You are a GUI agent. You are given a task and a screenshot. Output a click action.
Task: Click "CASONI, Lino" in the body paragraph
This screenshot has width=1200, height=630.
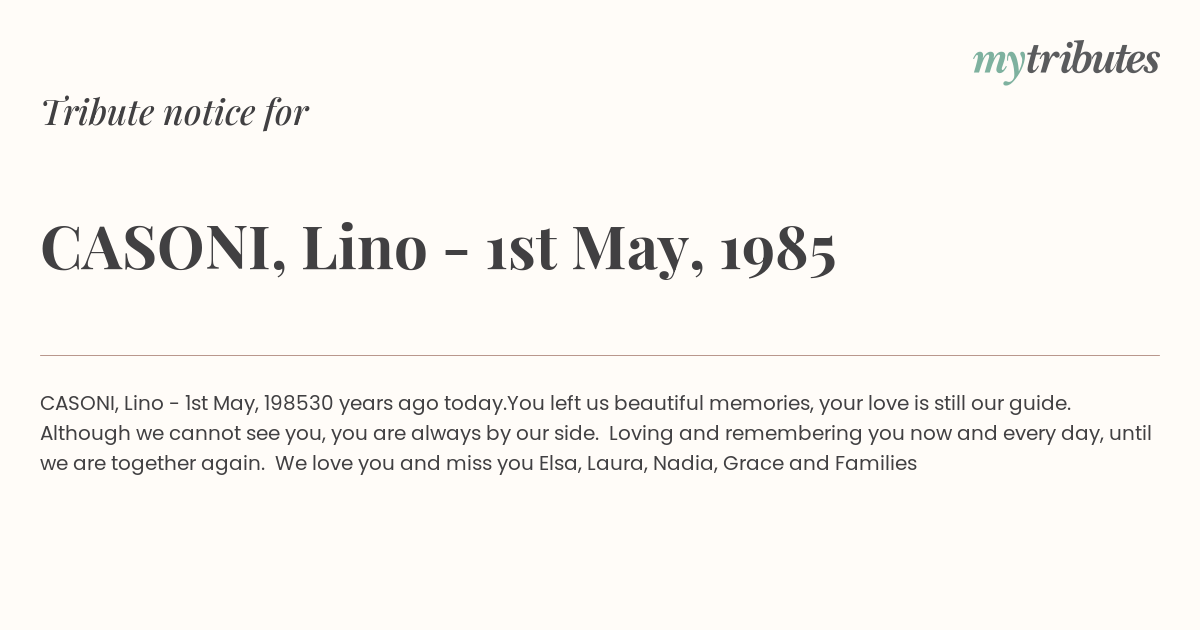[100, 404]
